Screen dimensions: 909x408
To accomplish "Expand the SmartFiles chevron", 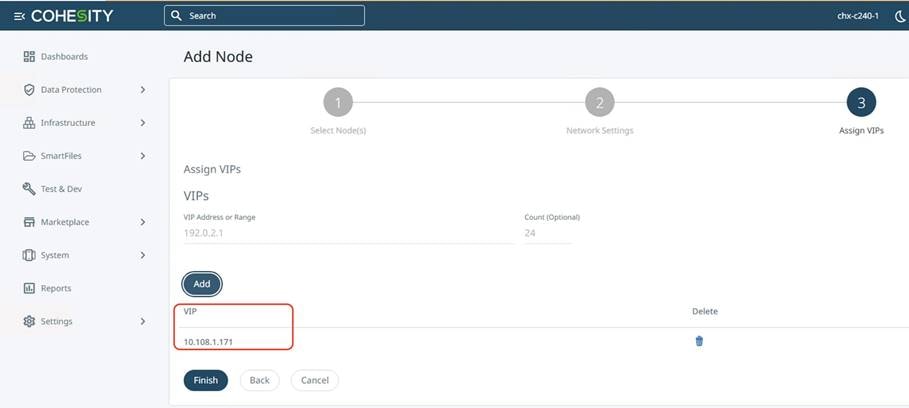I will (143, 156).
